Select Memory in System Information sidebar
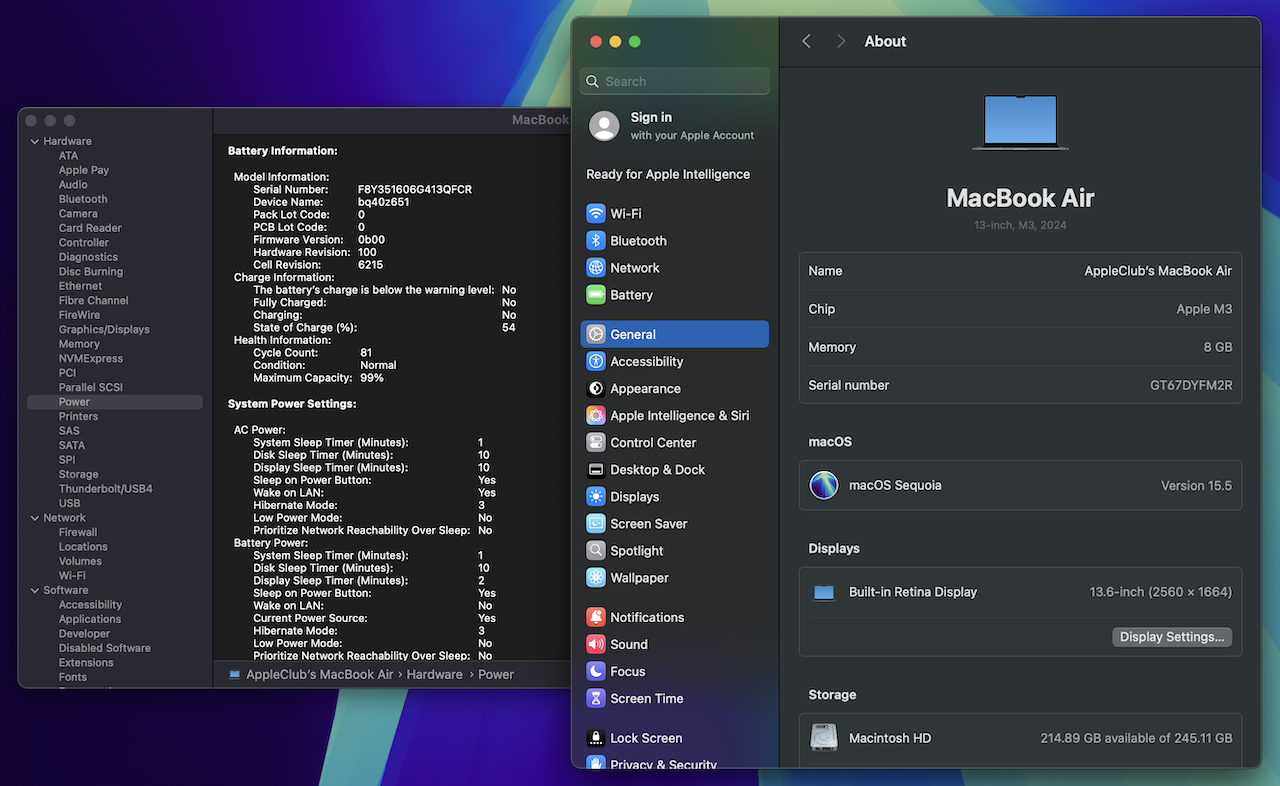The image size is (1280, 786). pos(79,344)
